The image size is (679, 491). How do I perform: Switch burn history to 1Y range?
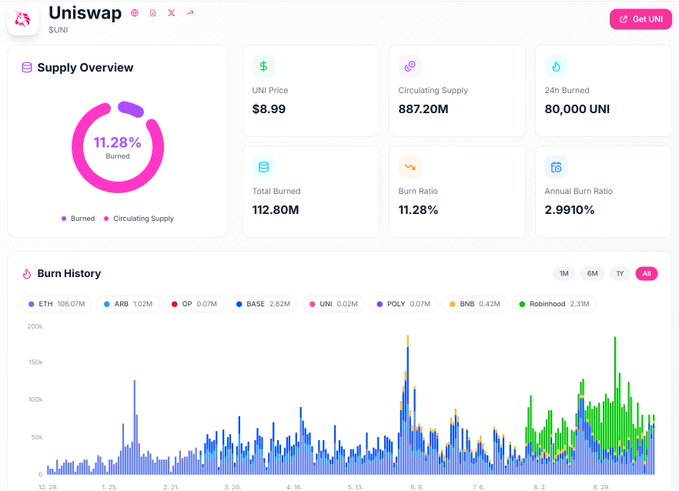[x=620, y=274]
